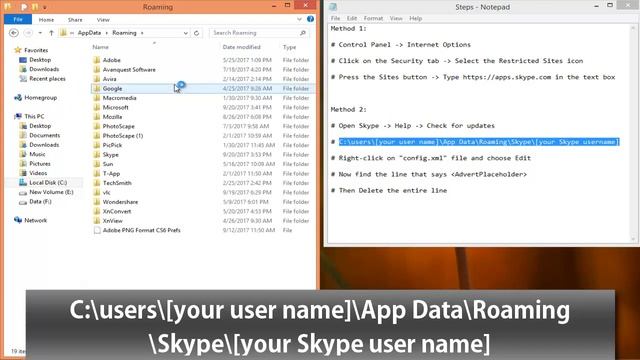The image size is (640, 360).
Task: Select the Skype folder
Action: (111, 155)
